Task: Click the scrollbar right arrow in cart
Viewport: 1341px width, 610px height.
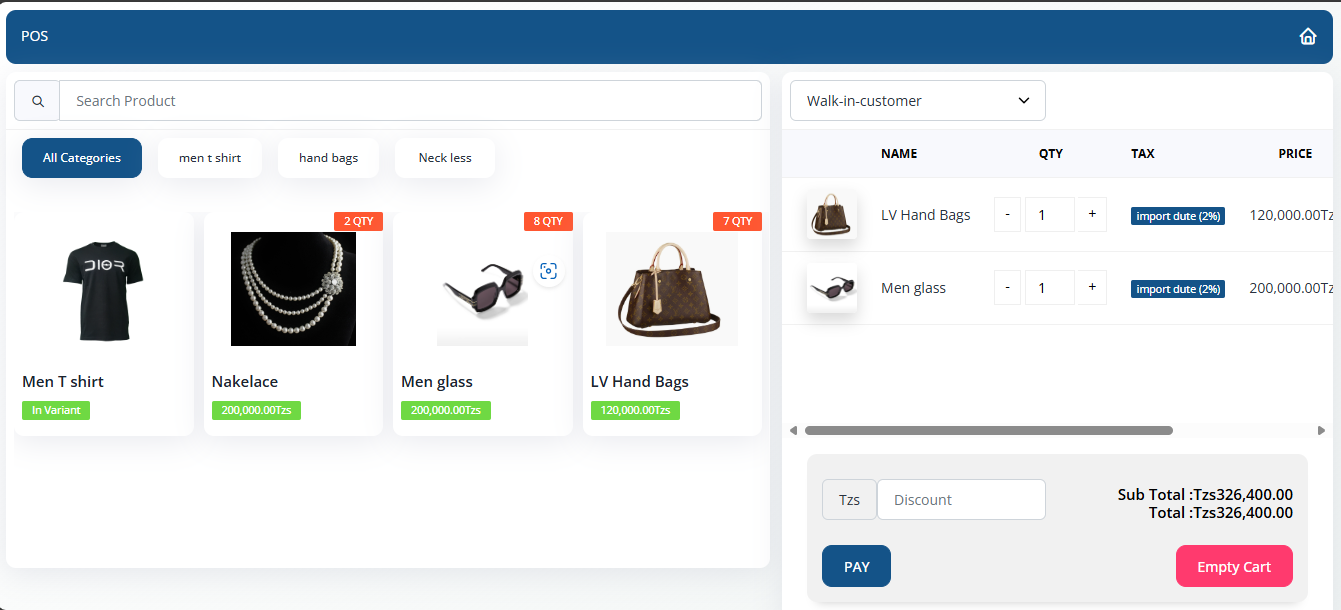Action: coord(1321,431)
